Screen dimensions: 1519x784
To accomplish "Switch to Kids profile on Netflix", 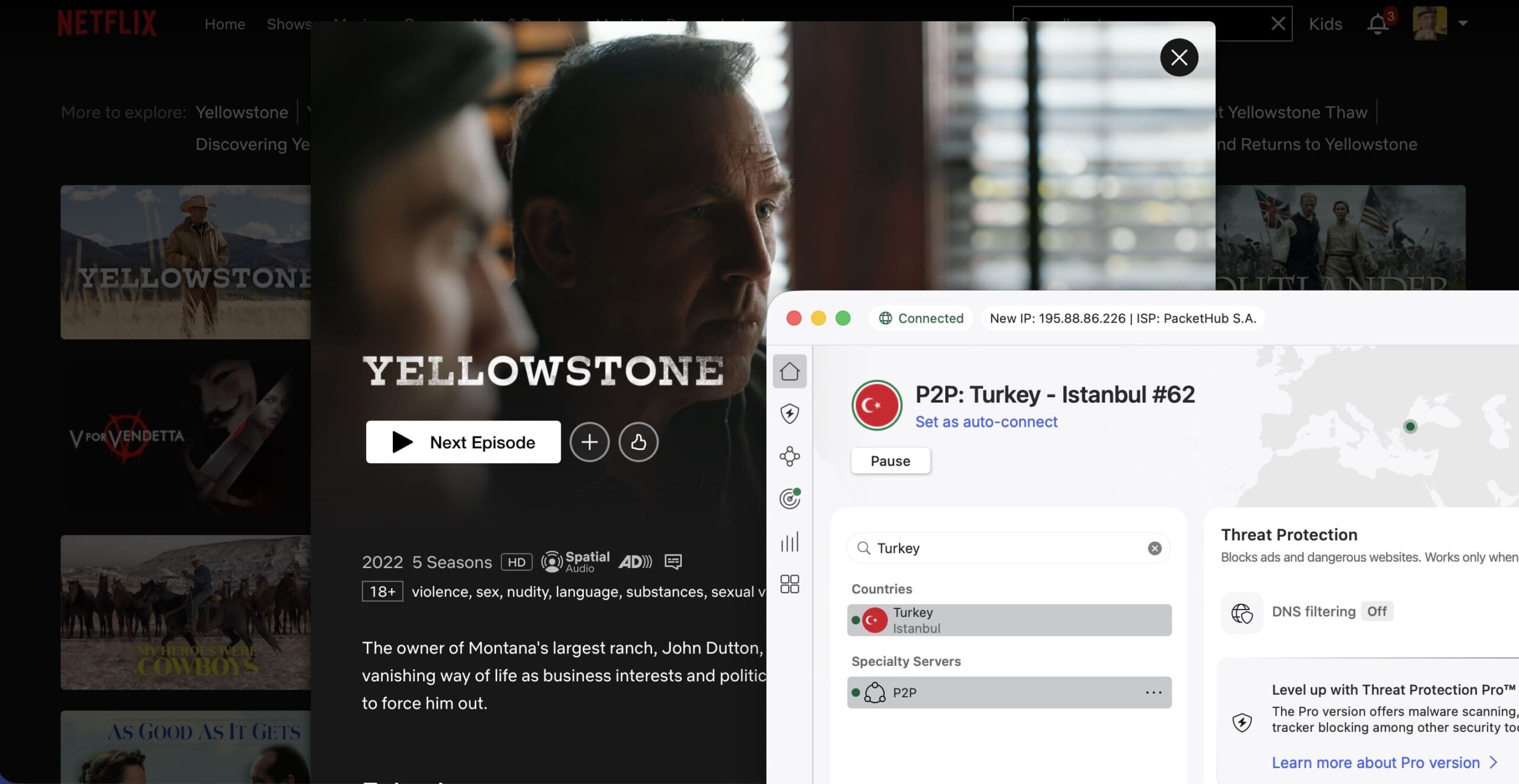I will click(x=1325, y=24).
